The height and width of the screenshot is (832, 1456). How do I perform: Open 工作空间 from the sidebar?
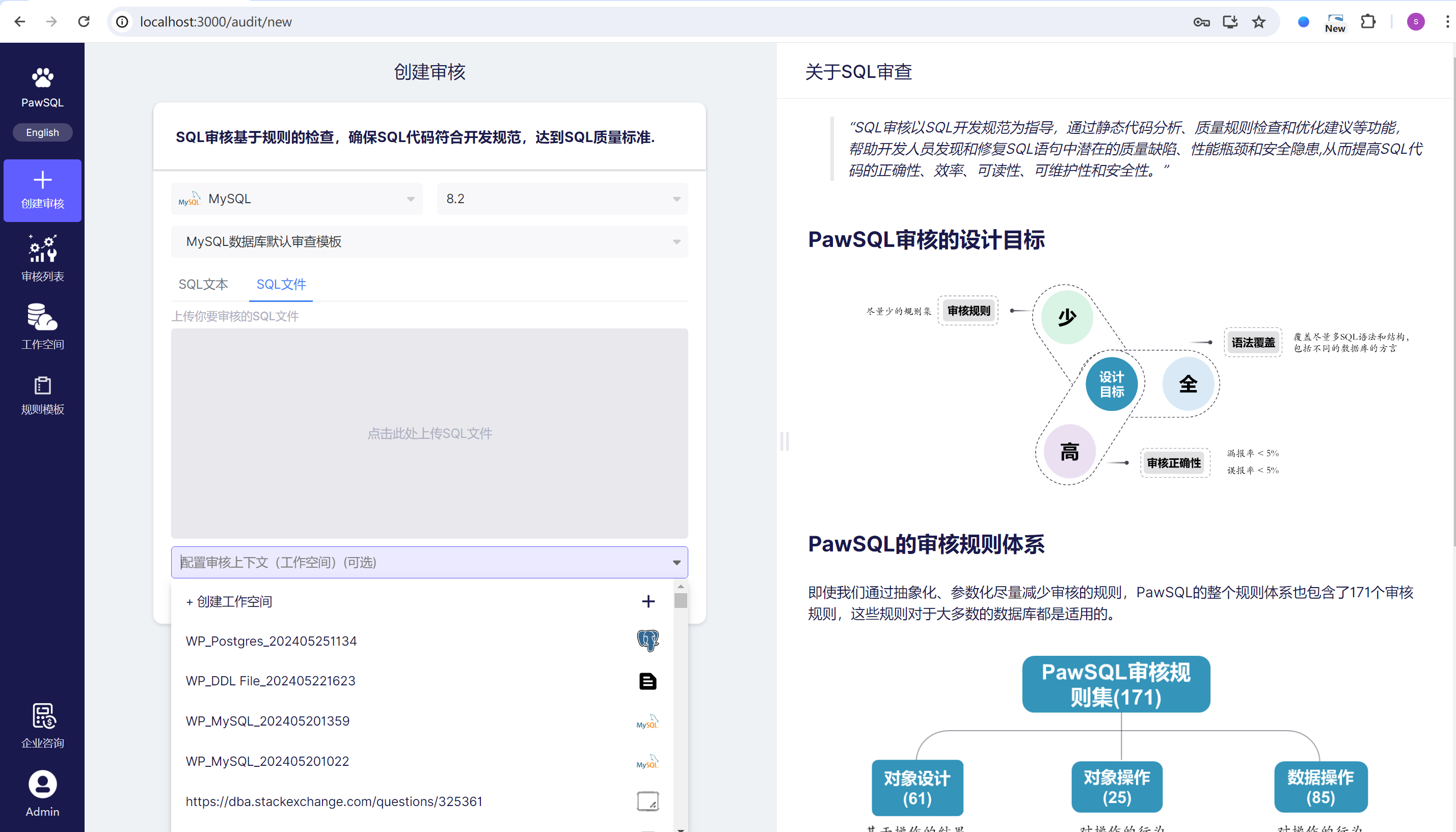pyautogui.click(x=42, y=327)
